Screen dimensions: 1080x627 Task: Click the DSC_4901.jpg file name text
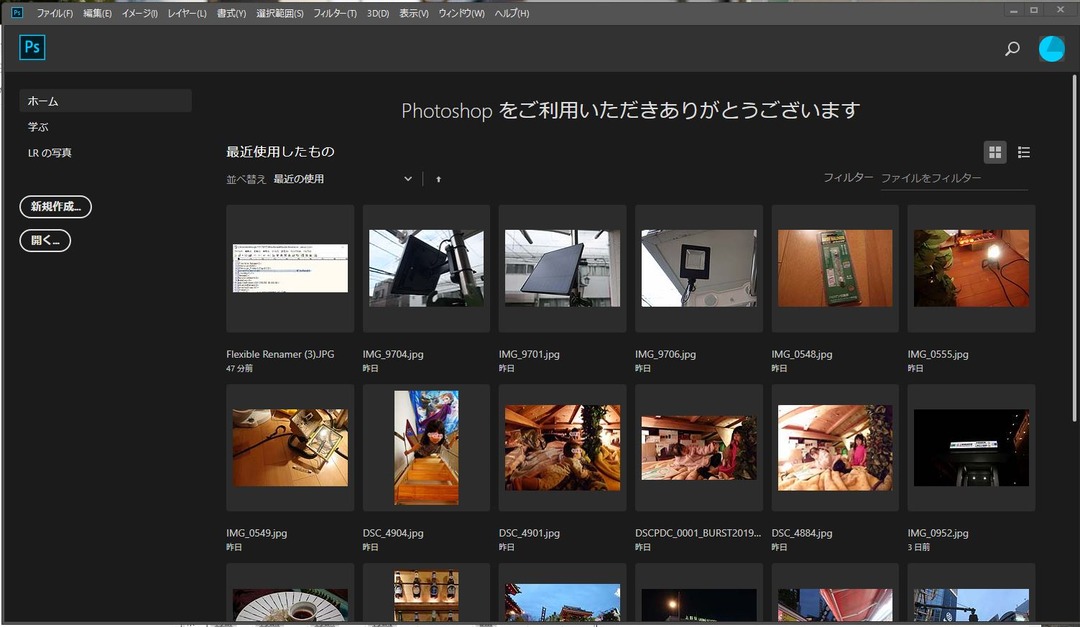pyautogui.click(x=529, y=533)
